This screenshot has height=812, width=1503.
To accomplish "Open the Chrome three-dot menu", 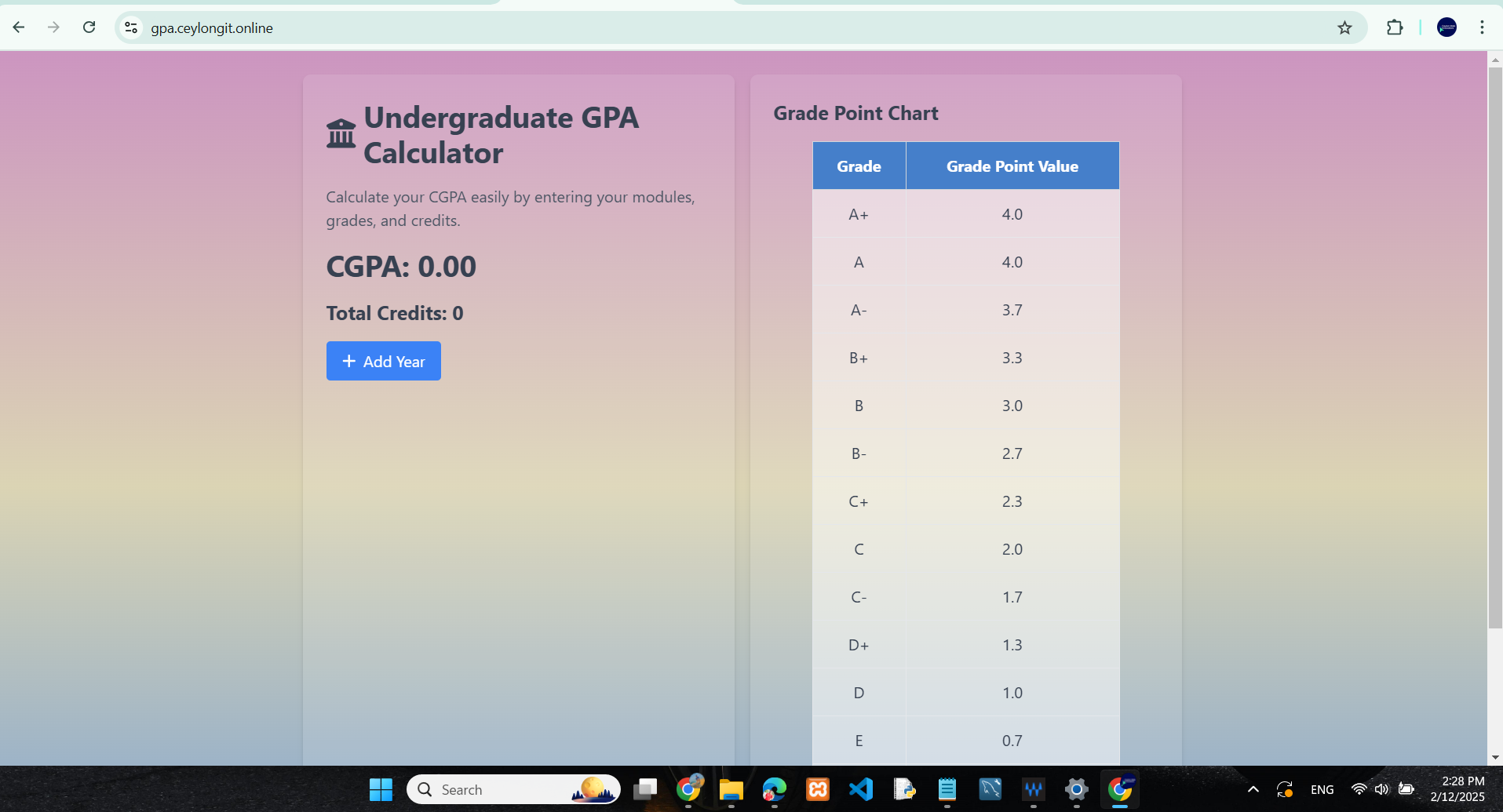I will 1482,28.
